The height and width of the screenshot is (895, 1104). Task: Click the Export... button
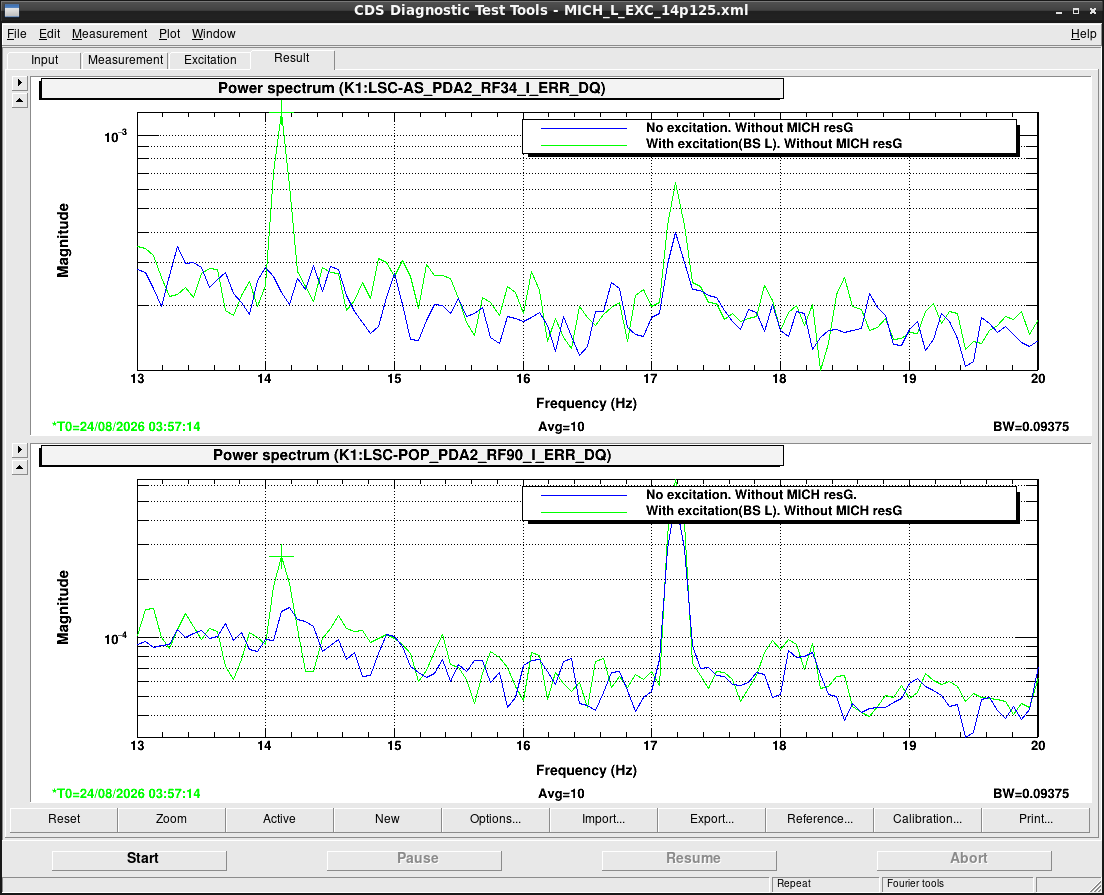(x=711, y=819)
